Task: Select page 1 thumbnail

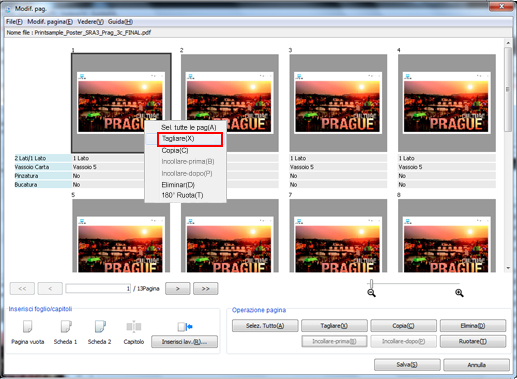Action: tap(121, 103)
